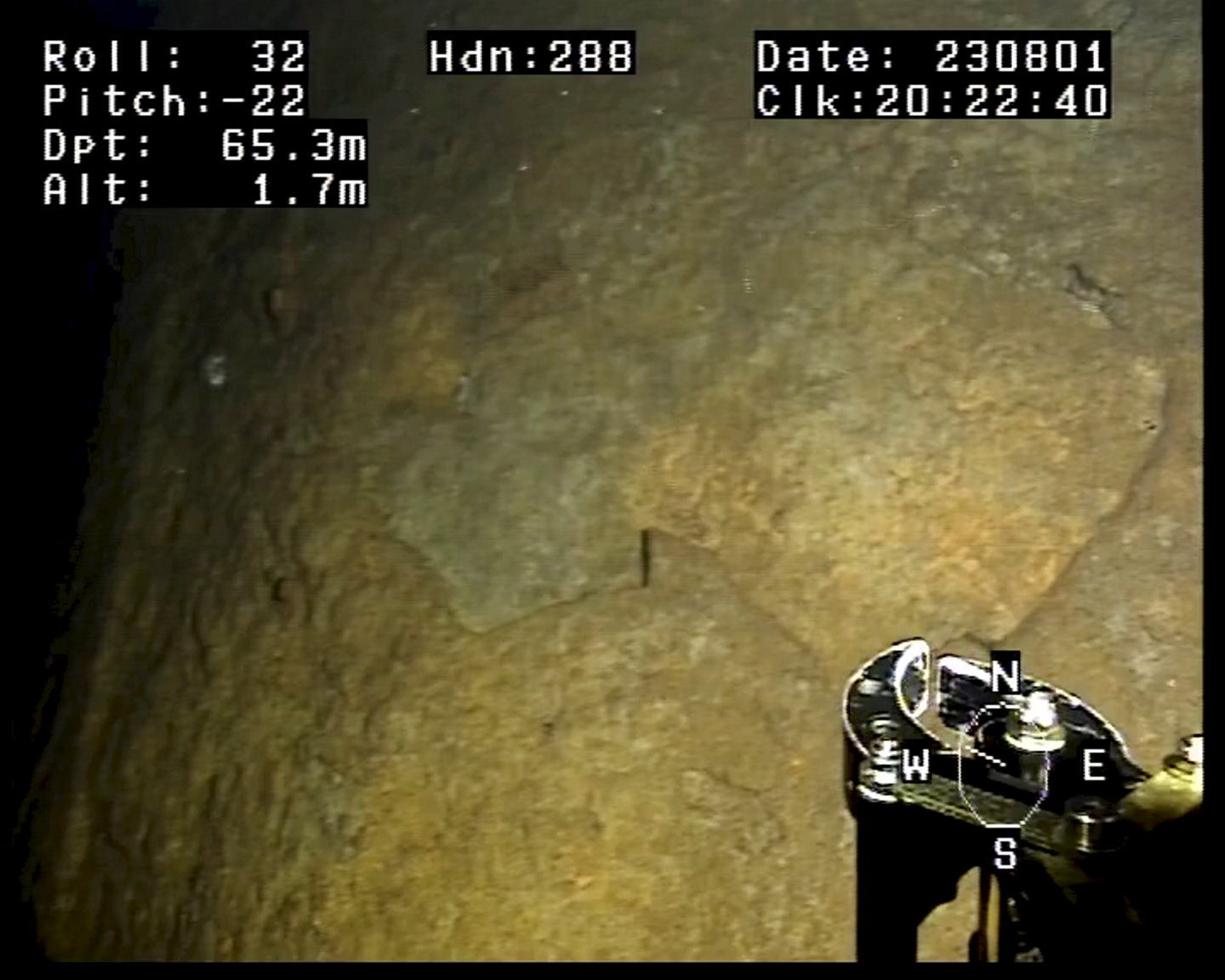Click the Hdn:288 heading display
Viewport: 1225px width, 980px height.
tap(531, 57)
